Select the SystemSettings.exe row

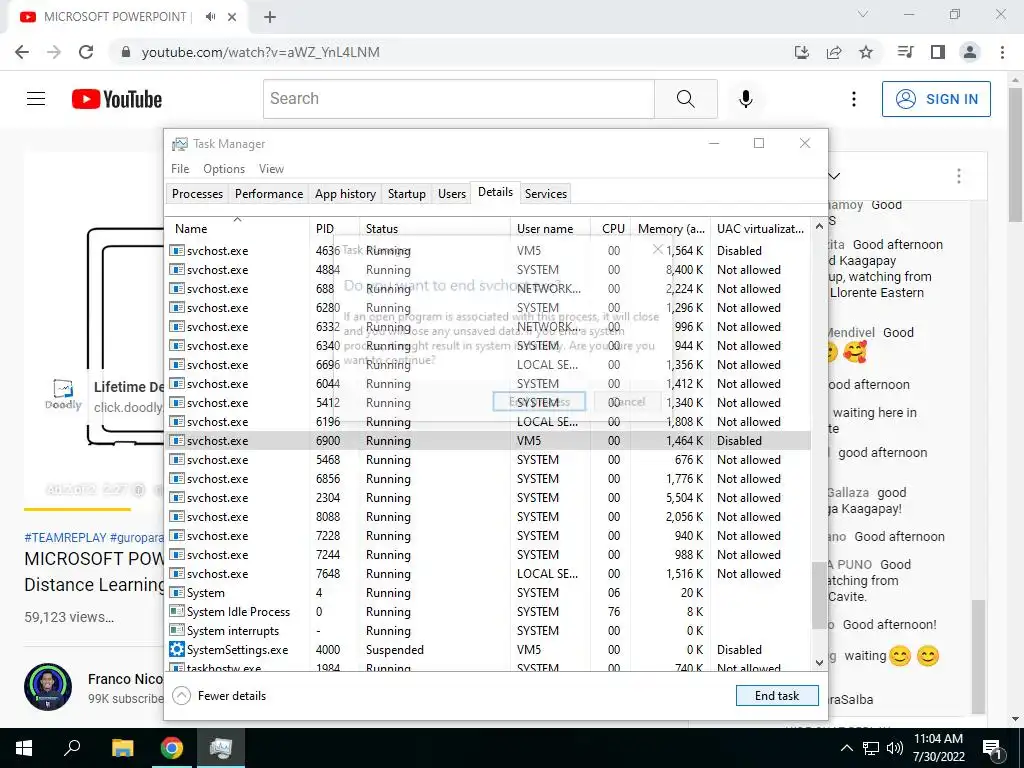[488, 650]
